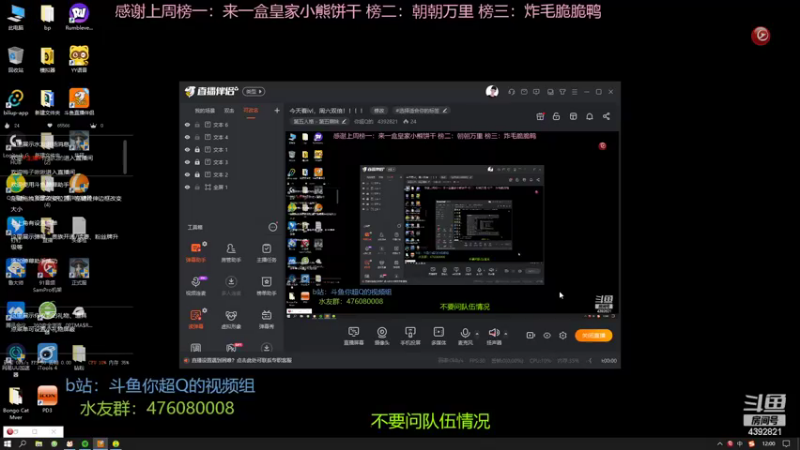Open the Windows Start menu
Screen dimensions: 800x450
coord(7,444)
